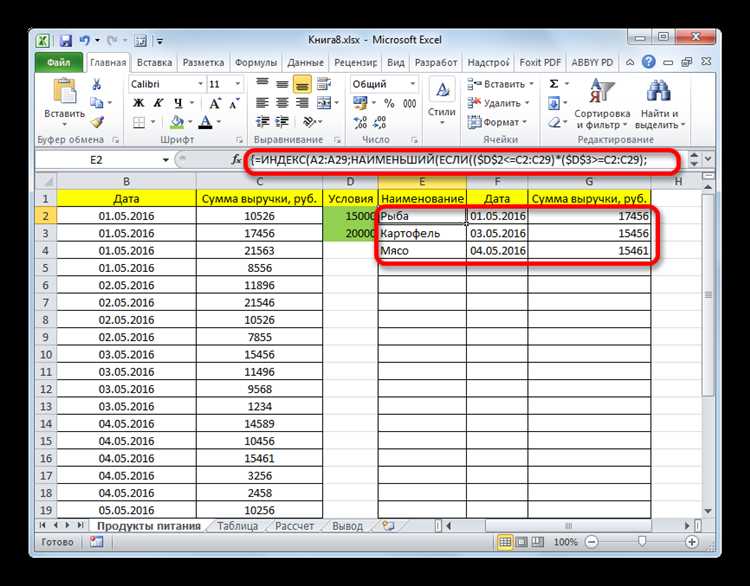Screen dimensions: 750x586
Task: Switch to Page Layout view icon
Action: [x=521, y=542]
